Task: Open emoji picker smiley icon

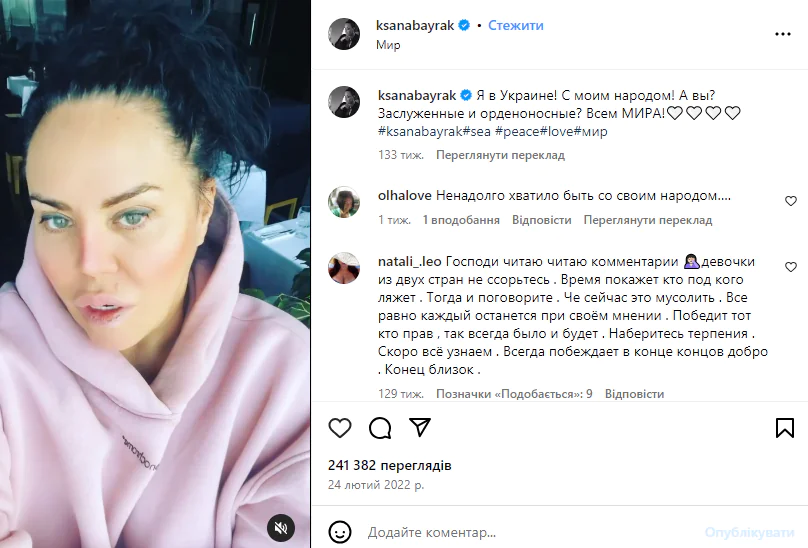Action: coord(340,532)
